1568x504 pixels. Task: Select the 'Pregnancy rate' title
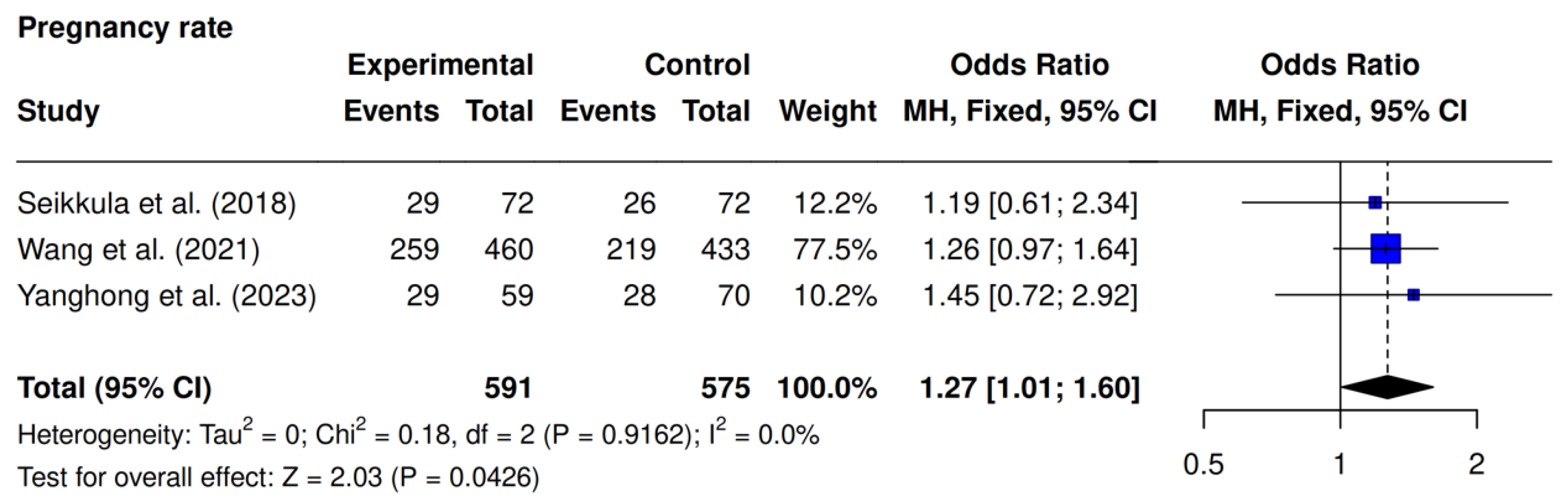point(125,28)
